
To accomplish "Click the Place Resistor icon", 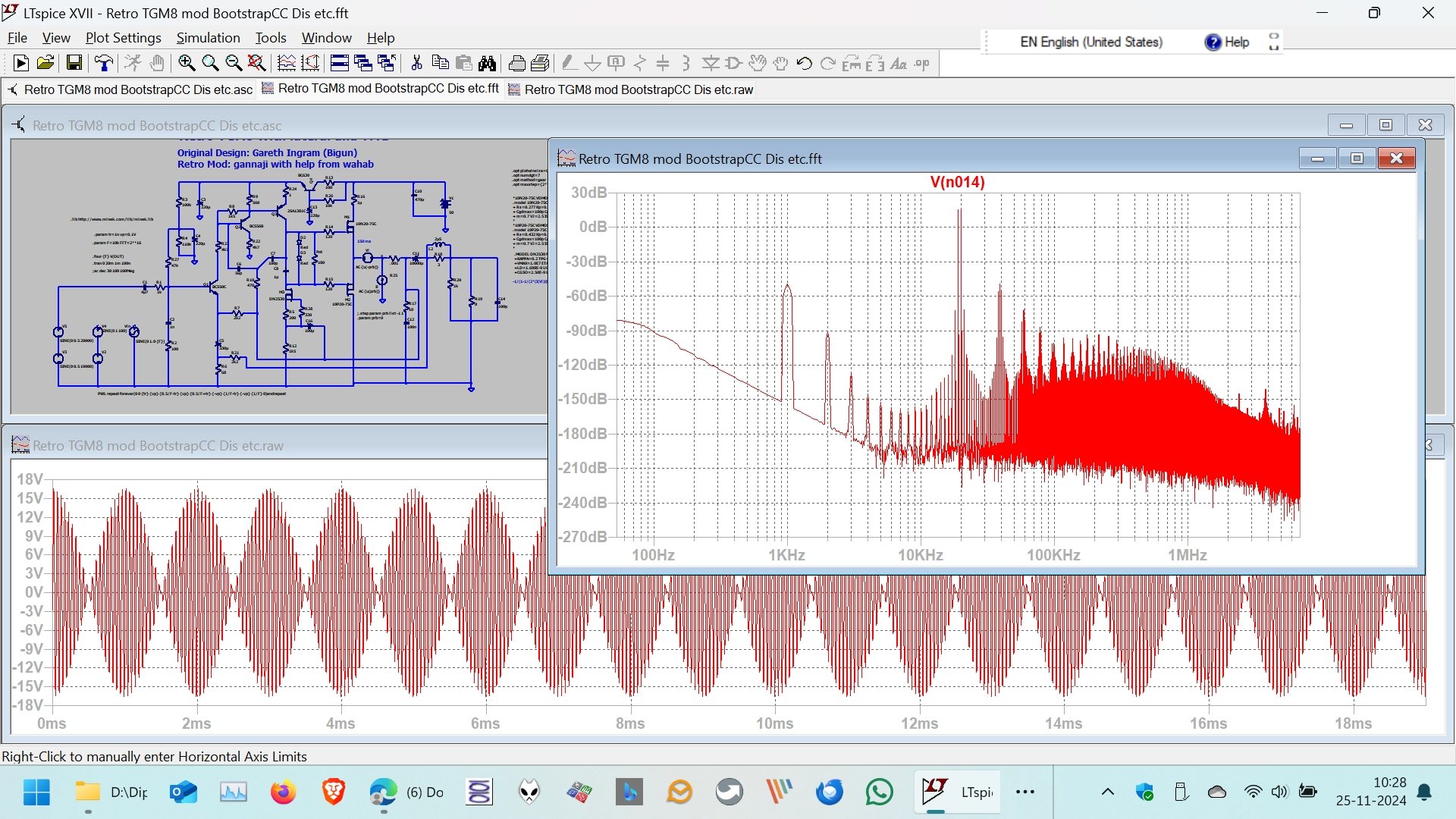I will (639, 64).
